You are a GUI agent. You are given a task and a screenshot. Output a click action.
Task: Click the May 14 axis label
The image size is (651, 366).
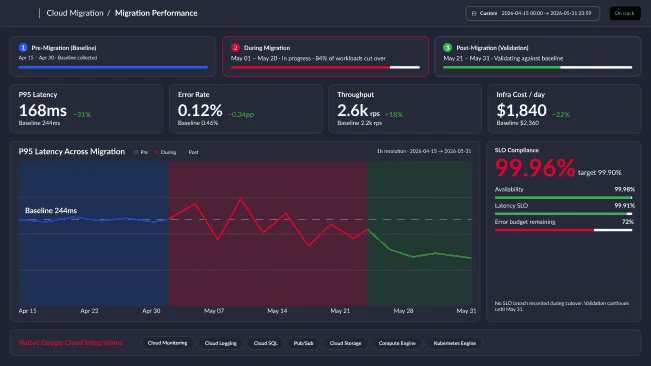(277, 311)
